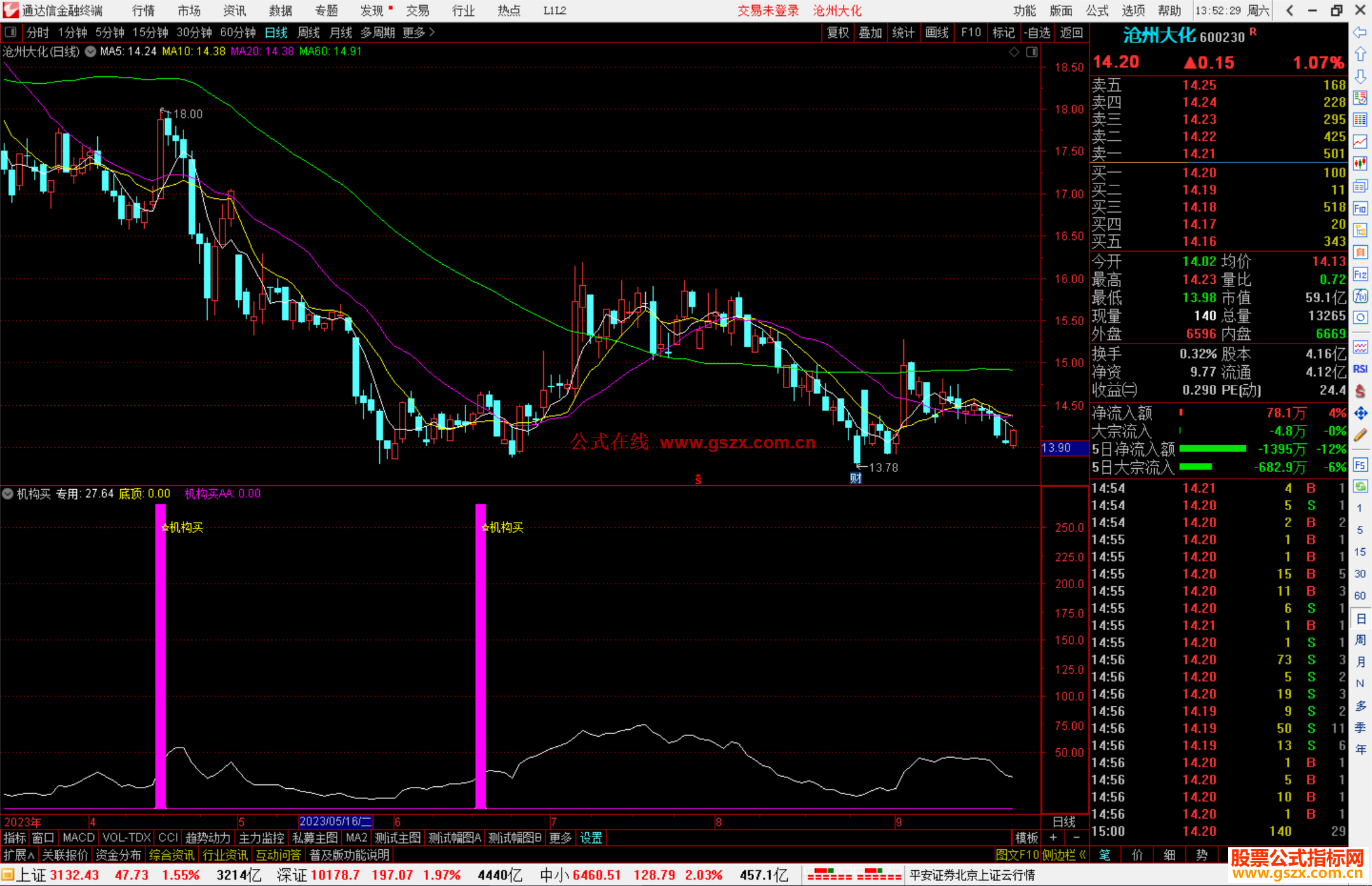Open the 行情 menu
1372x886 pixels.
point(143,11)
